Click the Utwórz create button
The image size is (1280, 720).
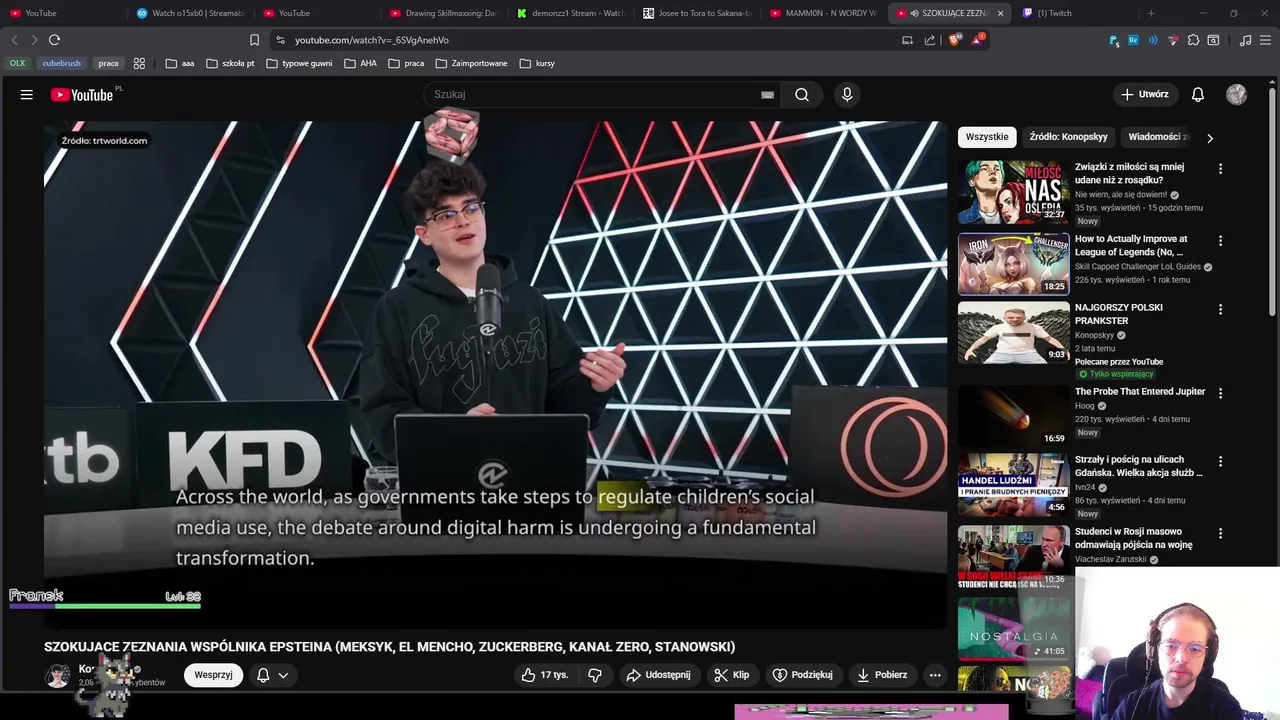(x=1144, y=94)
